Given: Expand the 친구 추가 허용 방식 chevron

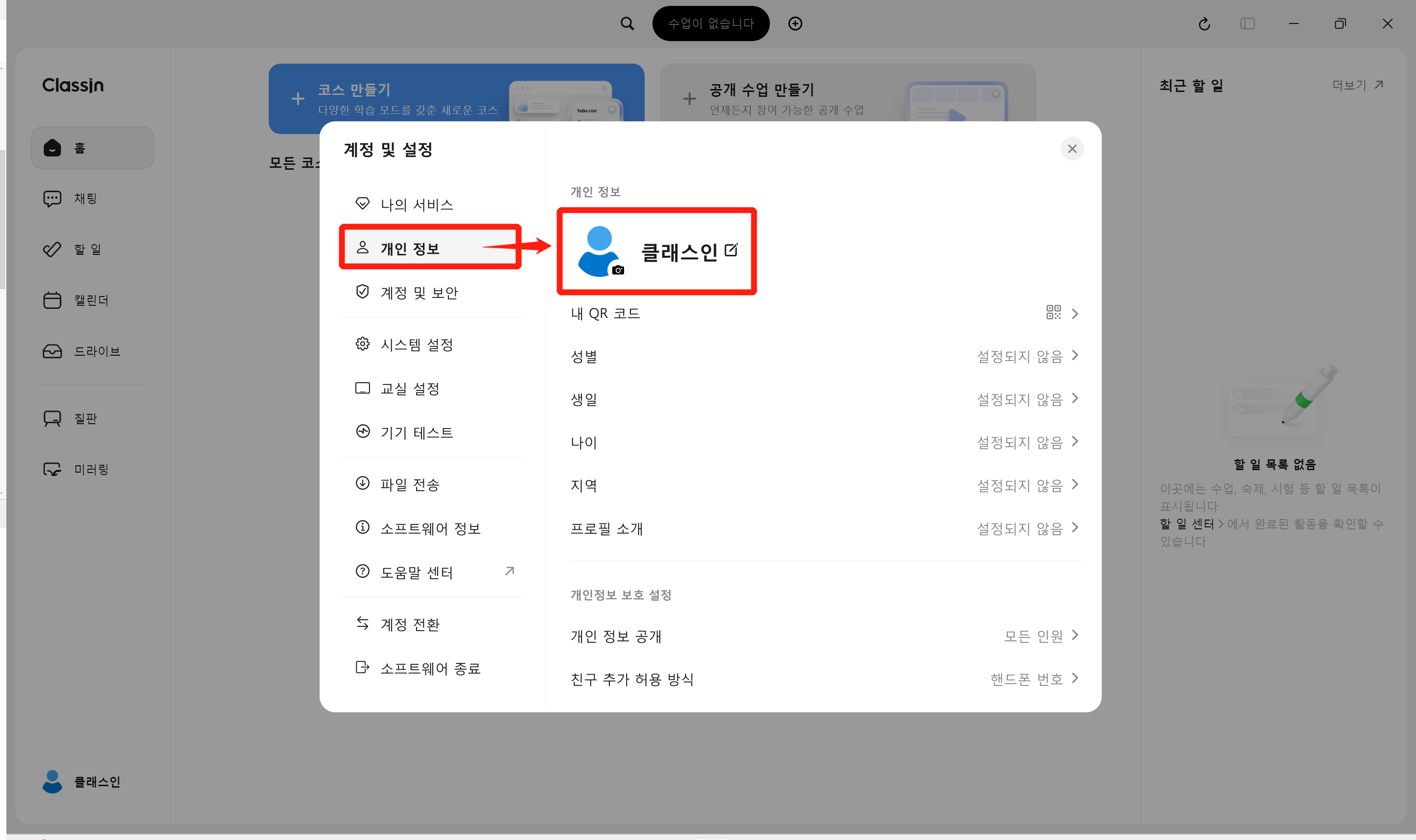Looking at the screenshot, I should point(1074,678).
